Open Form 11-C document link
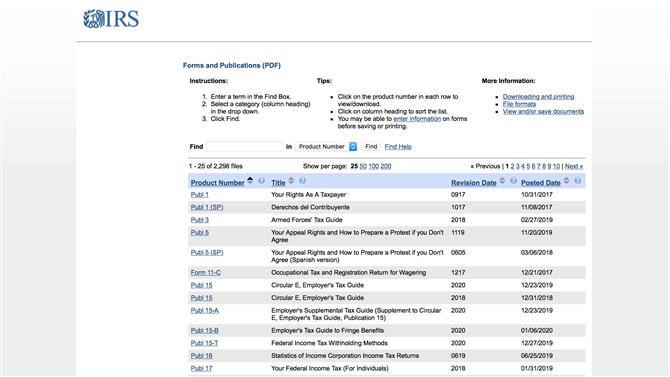The width and height of the screenshot is (670, 377). coord(206,273)
